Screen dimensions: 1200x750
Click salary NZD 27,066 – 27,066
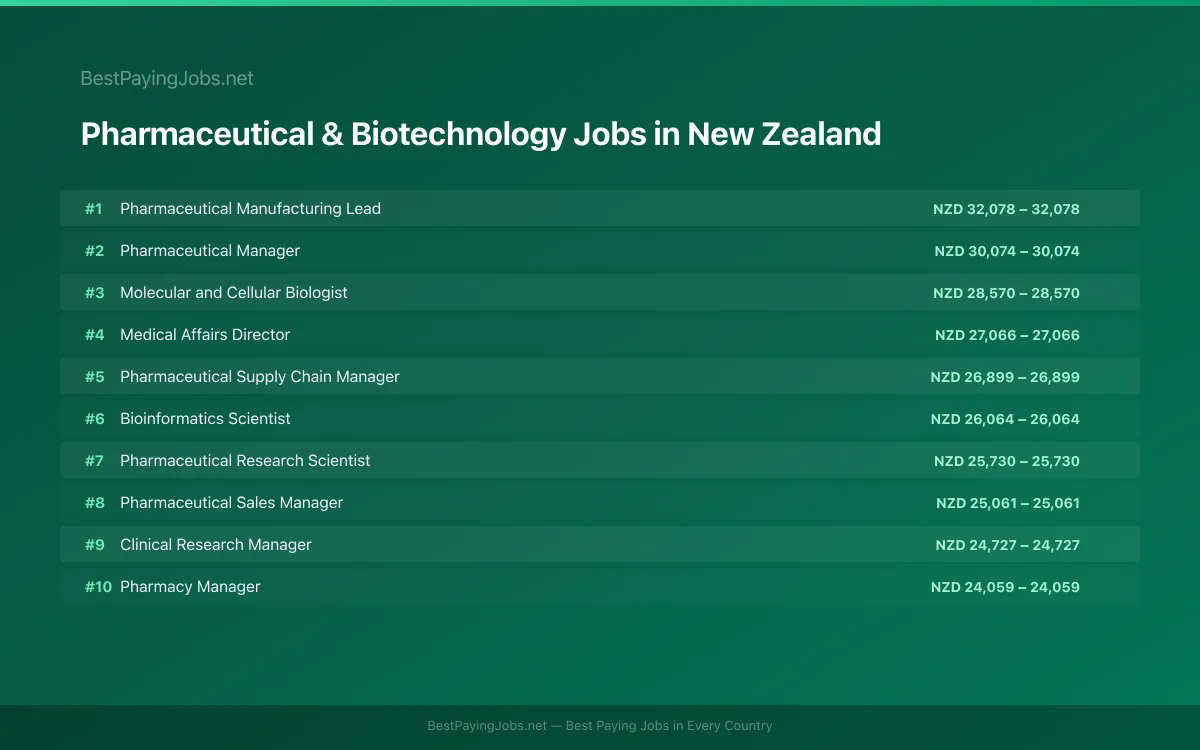click(x=1007, y=335)
